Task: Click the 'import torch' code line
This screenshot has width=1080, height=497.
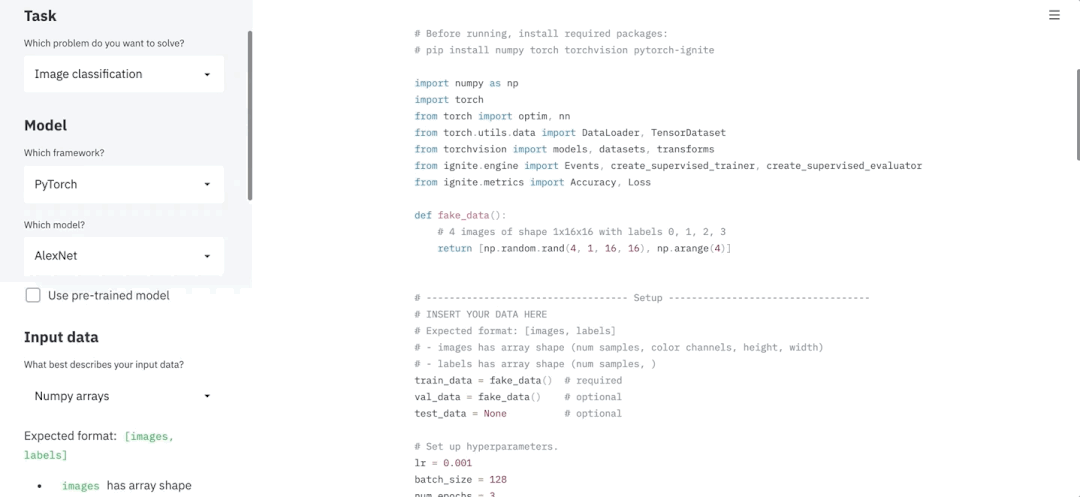Action: point(449,100)
